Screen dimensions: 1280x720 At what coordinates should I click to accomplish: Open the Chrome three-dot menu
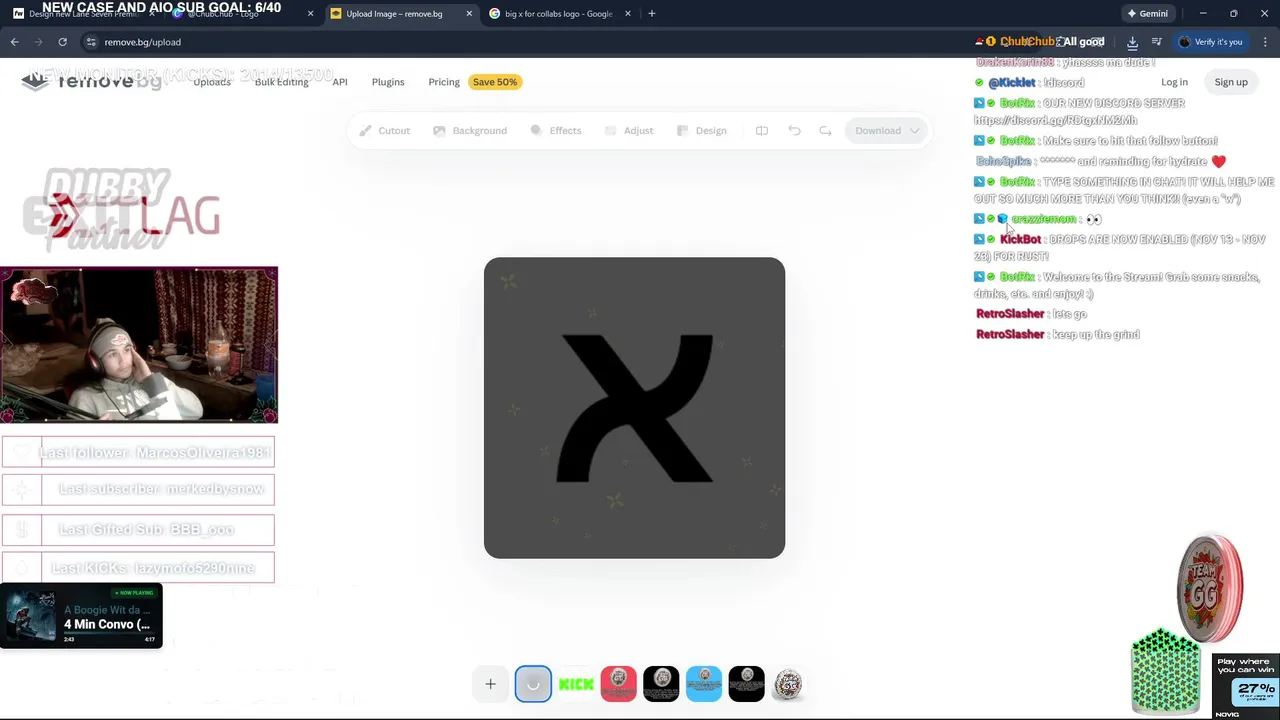pyautogui.click(x=1266, y=42)
